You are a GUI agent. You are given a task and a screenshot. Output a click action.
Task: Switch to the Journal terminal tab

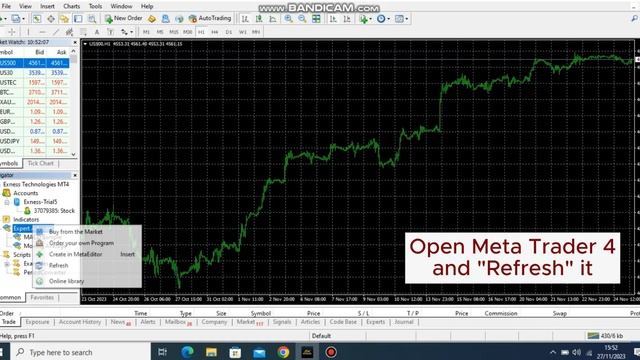pos(404,322)
